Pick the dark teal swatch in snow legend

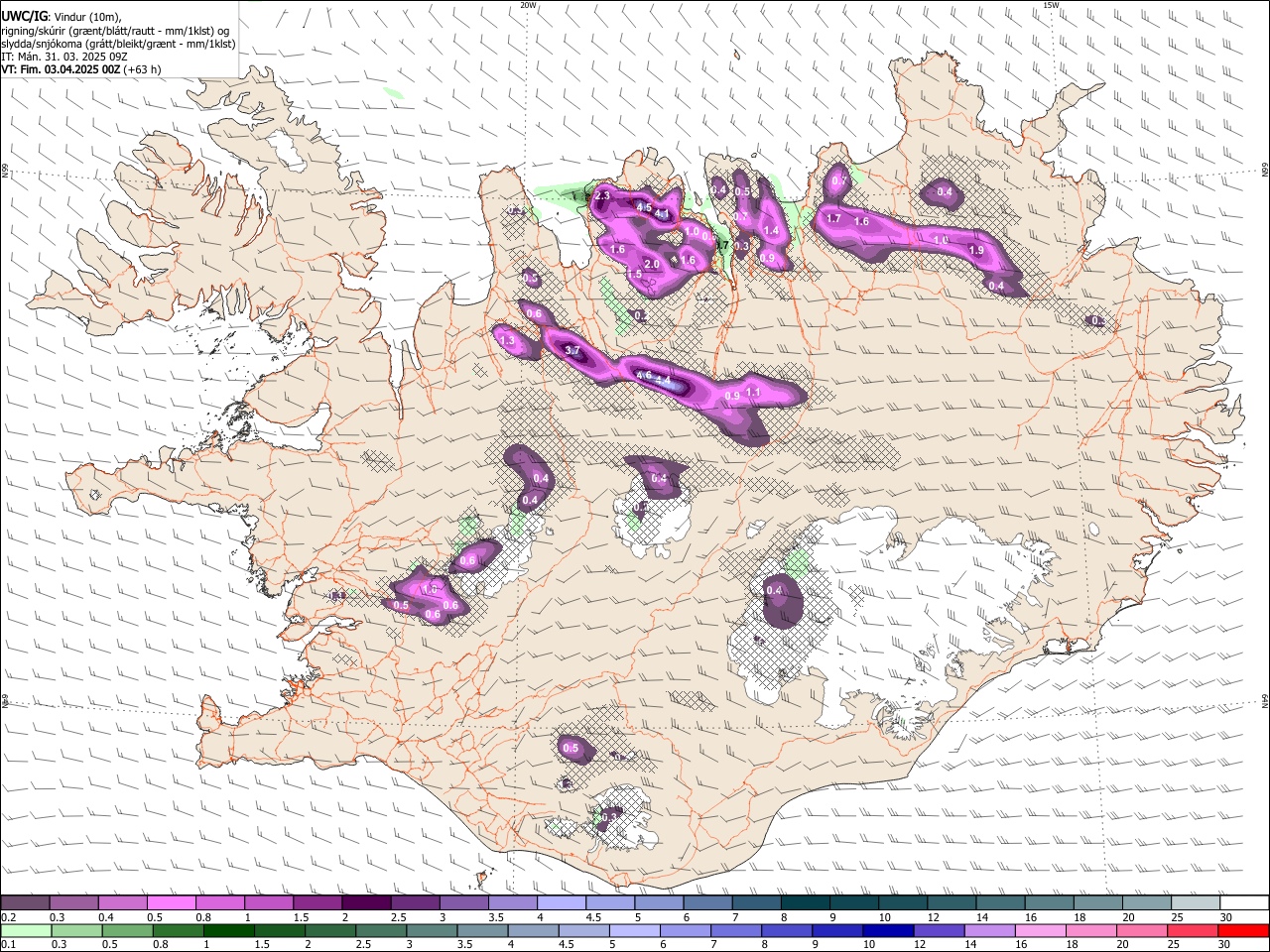(806, 901)
